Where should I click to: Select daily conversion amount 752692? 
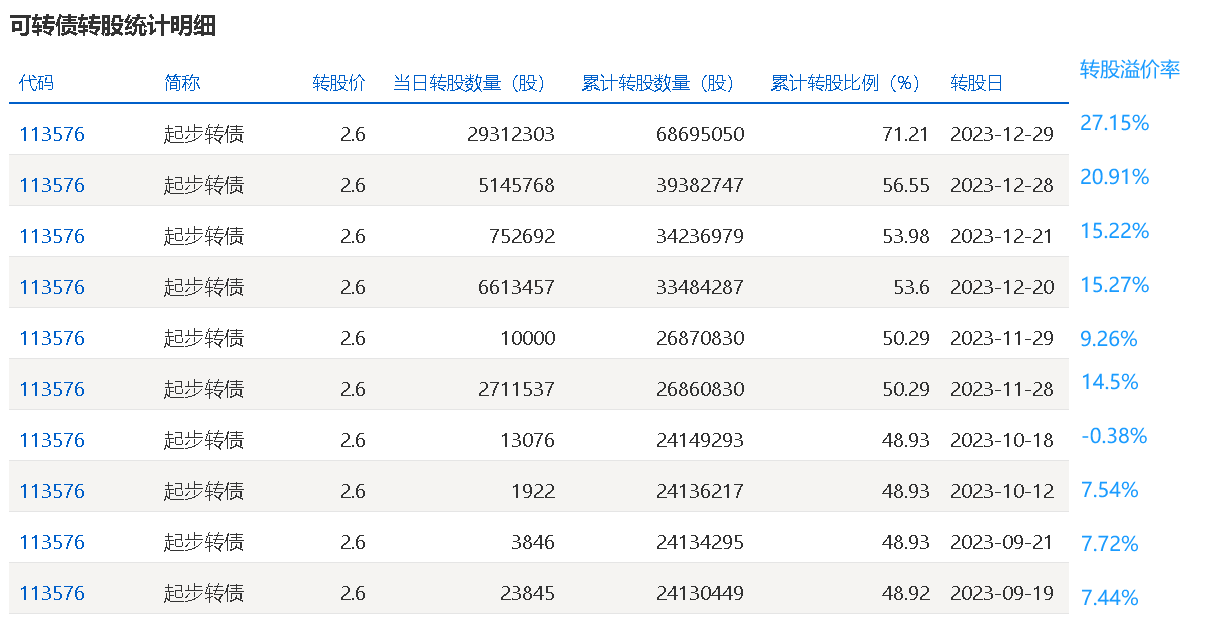click(522, 236)
